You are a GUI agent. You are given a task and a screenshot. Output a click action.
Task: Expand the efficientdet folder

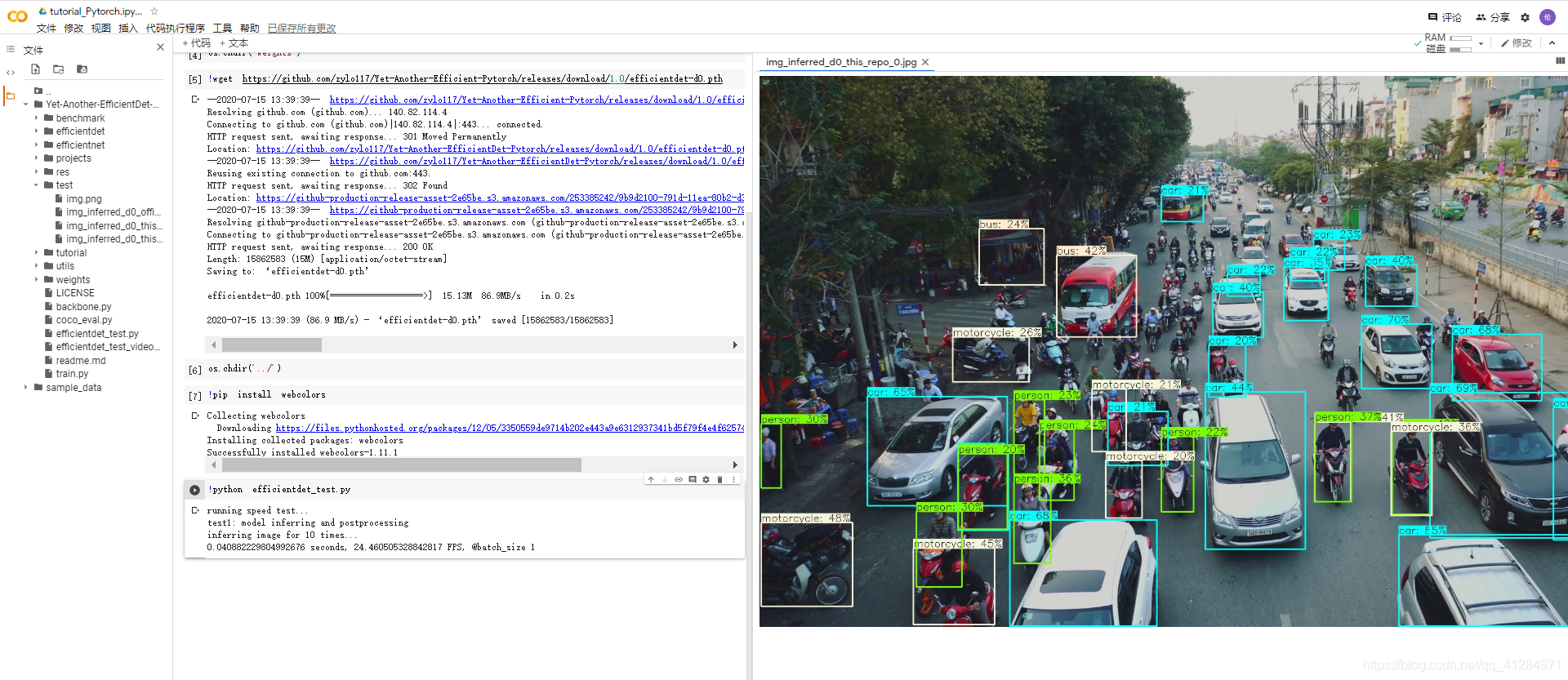(x=37, y=131)
